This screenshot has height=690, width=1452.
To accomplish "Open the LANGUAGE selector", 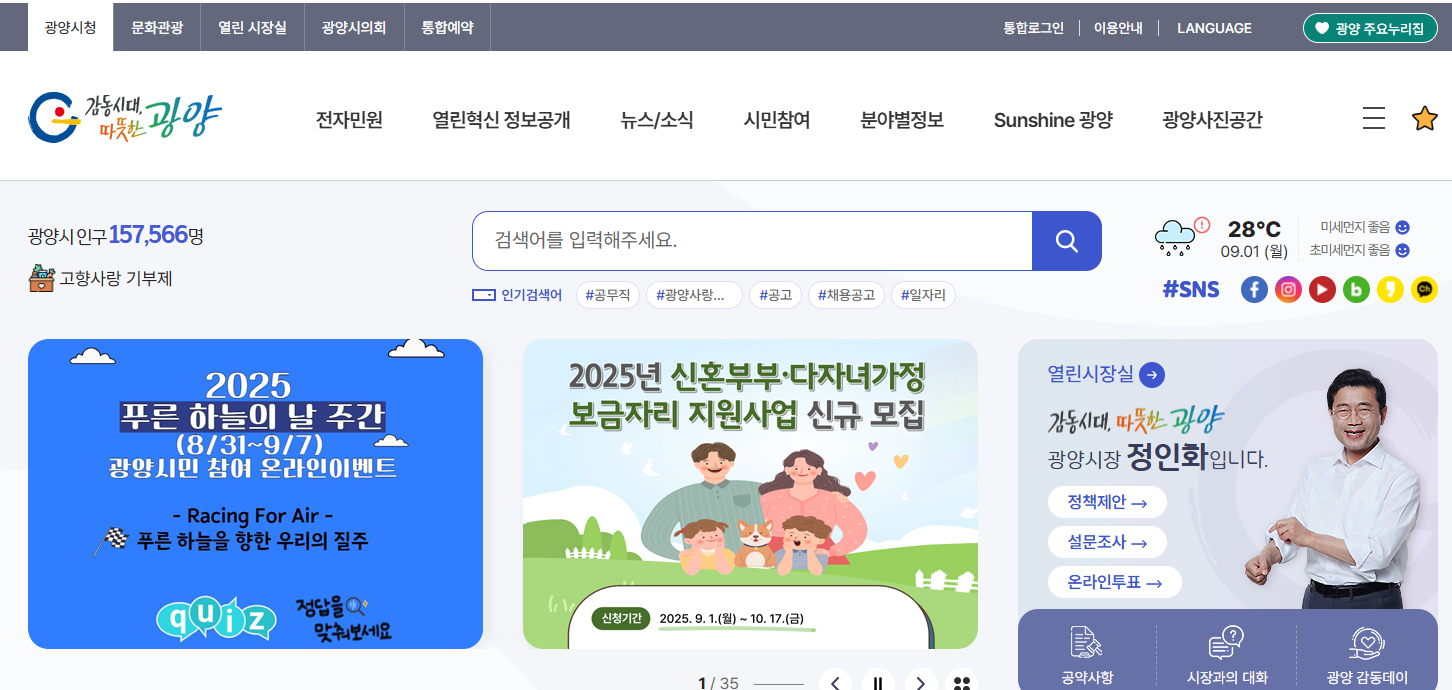I will (1214, 28).
